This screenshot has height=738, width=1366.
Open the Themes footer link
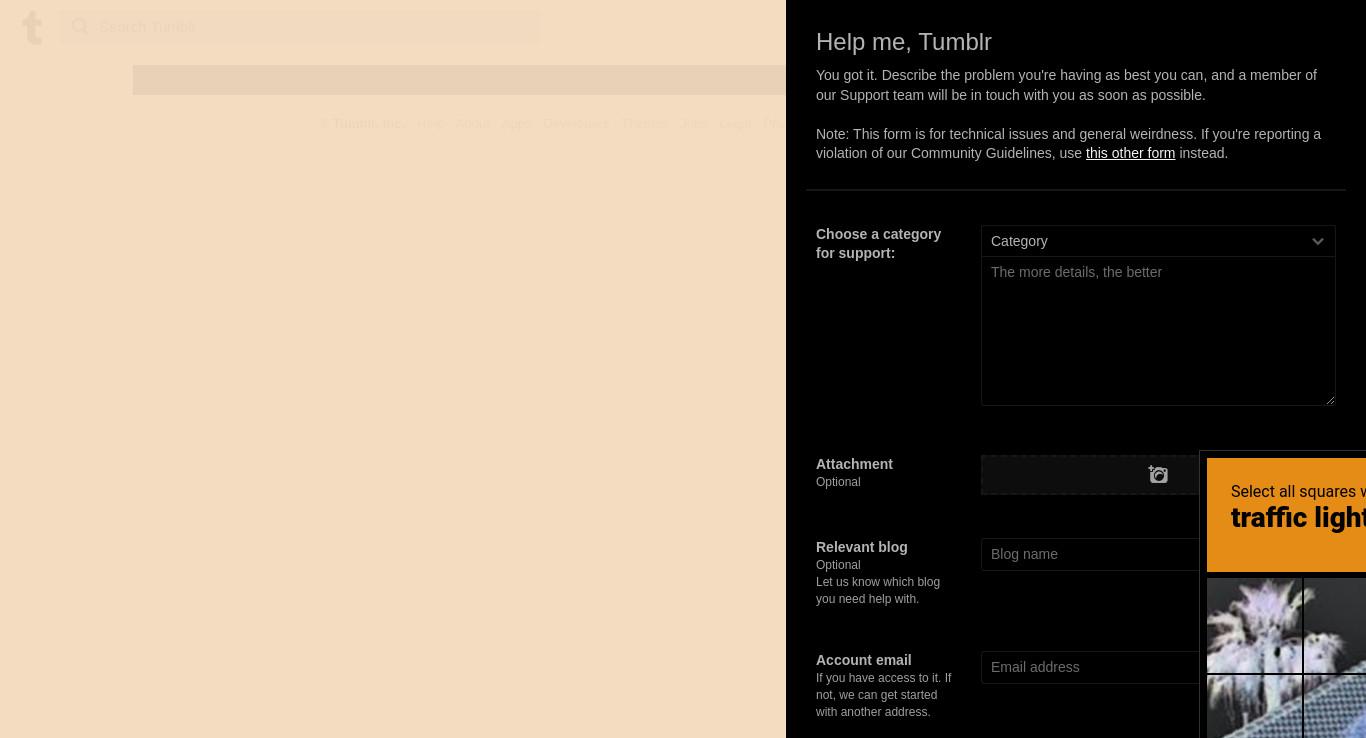pyautogui.click(x=645, y=124)
